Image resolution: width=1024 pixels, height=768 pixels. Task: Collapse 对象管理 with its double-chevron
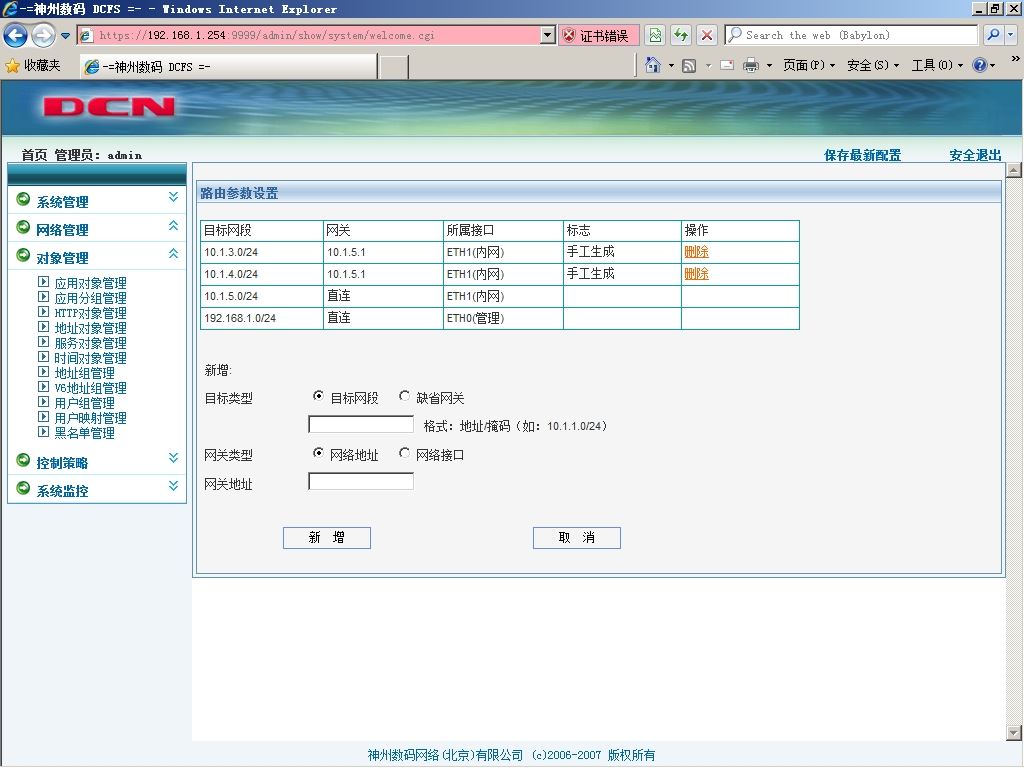coord(173,253)
